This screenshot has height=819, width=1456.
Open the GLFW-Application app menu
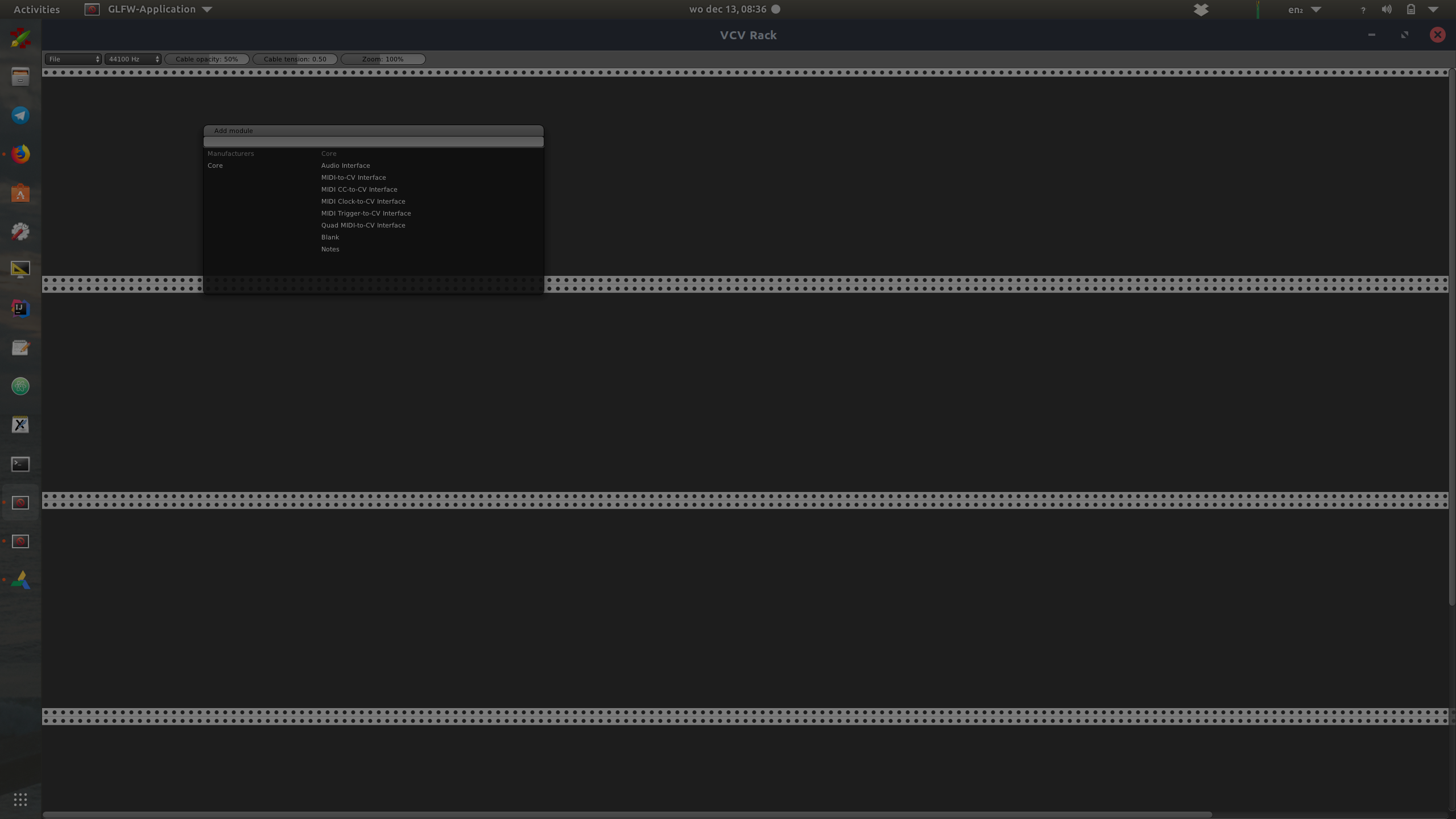(149, 9)
